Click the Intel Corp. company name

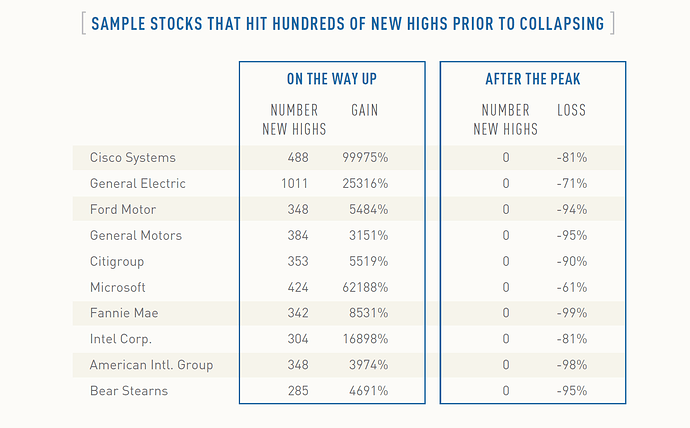pos(121,339)
